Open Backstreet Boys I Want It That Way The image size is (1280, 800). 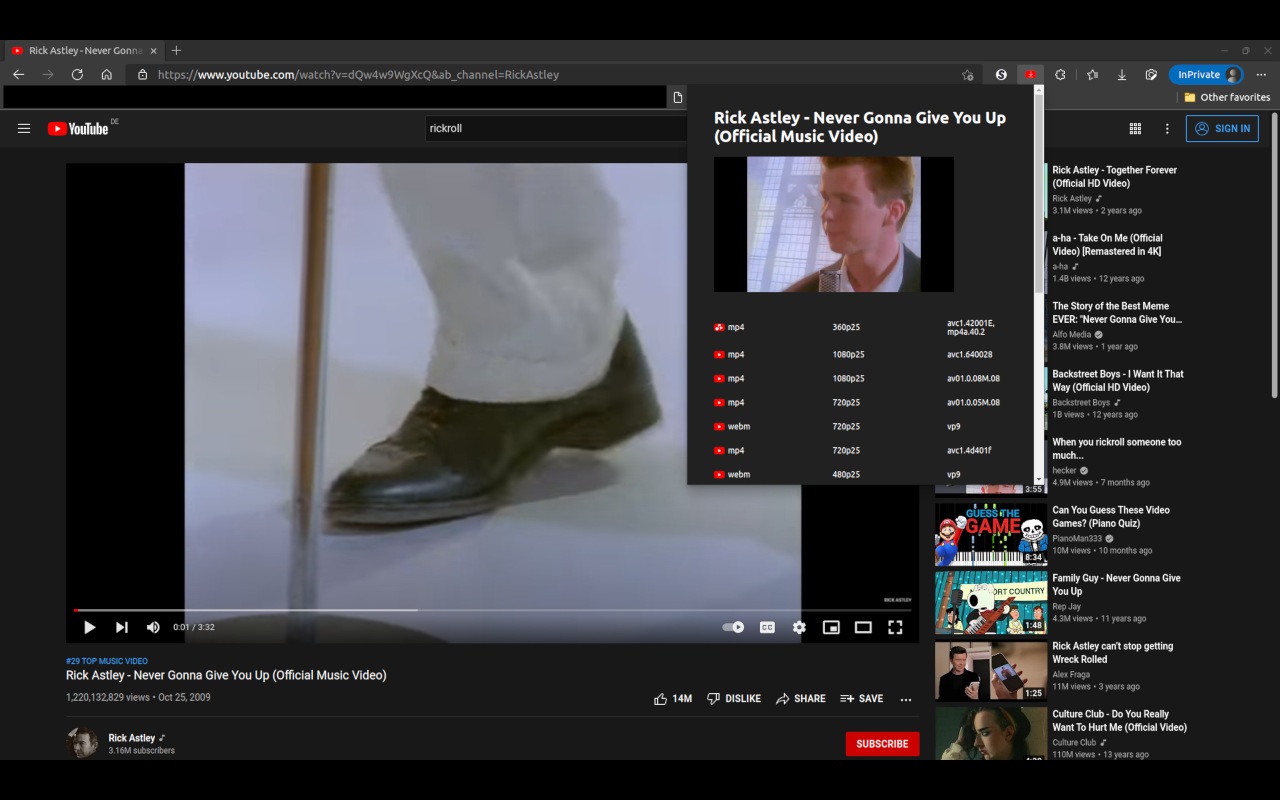click(1117, 380)
